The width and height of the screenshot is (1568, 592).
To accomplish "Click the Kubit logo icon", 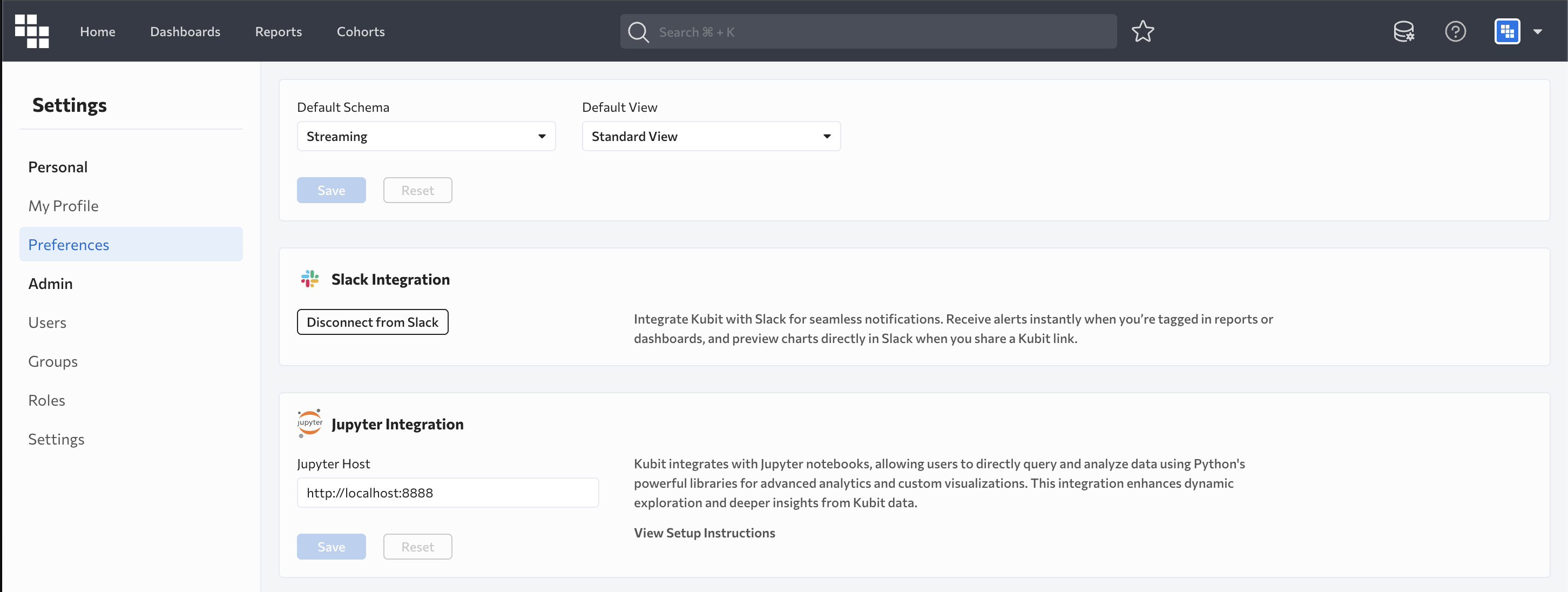I will [32, 31].
